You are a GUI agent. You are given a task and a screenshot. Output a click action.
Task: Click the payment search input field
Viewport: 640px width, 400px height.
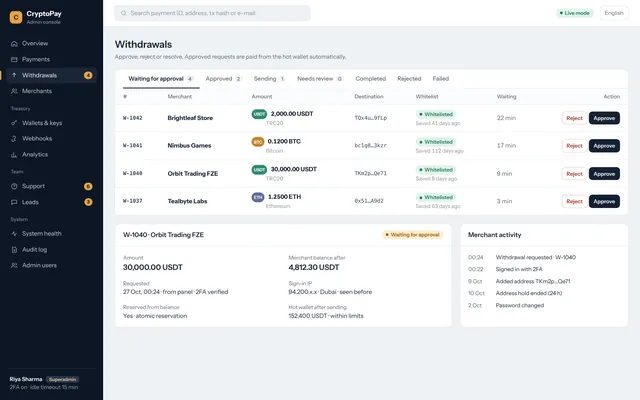[212, 13]
